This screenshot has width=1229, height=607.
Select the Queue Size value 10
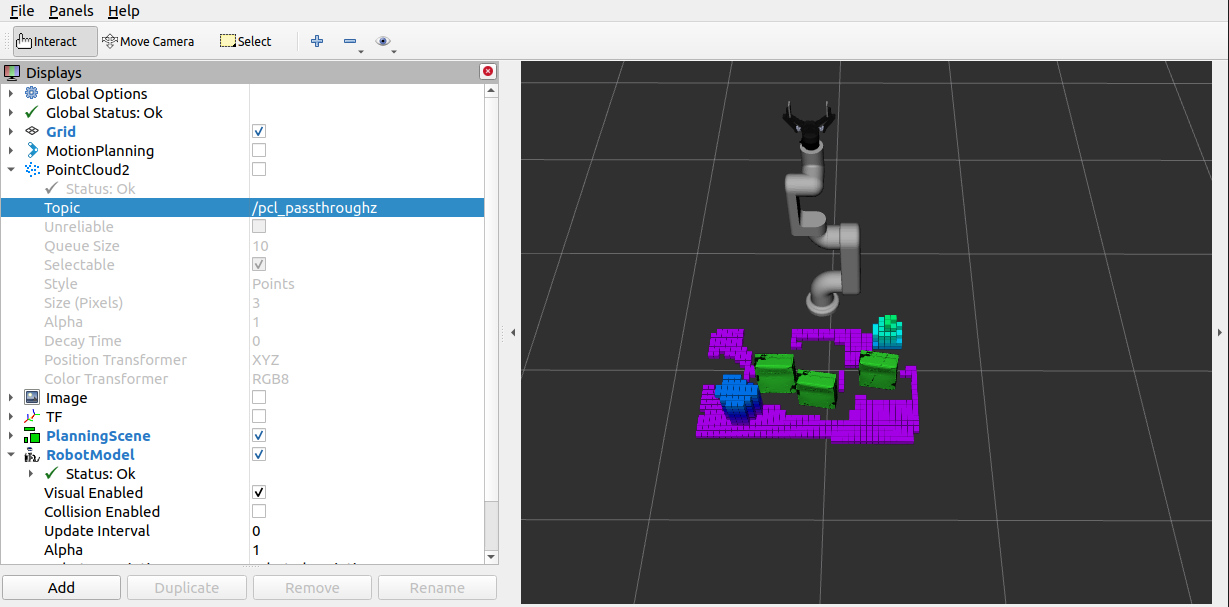pyautogui.click(x=260, y=245)
